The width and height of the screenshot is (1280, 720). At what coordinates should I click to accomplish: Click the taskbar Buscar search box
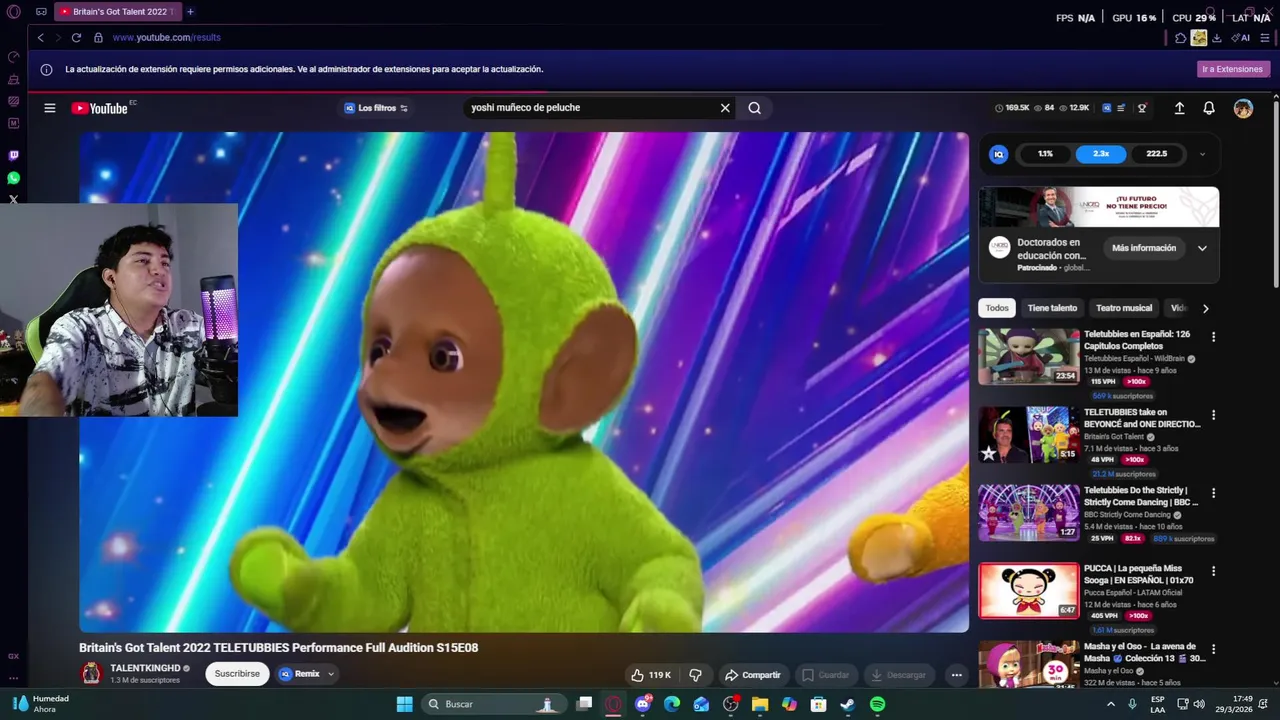pyautogui.click(x=492, y=704)
